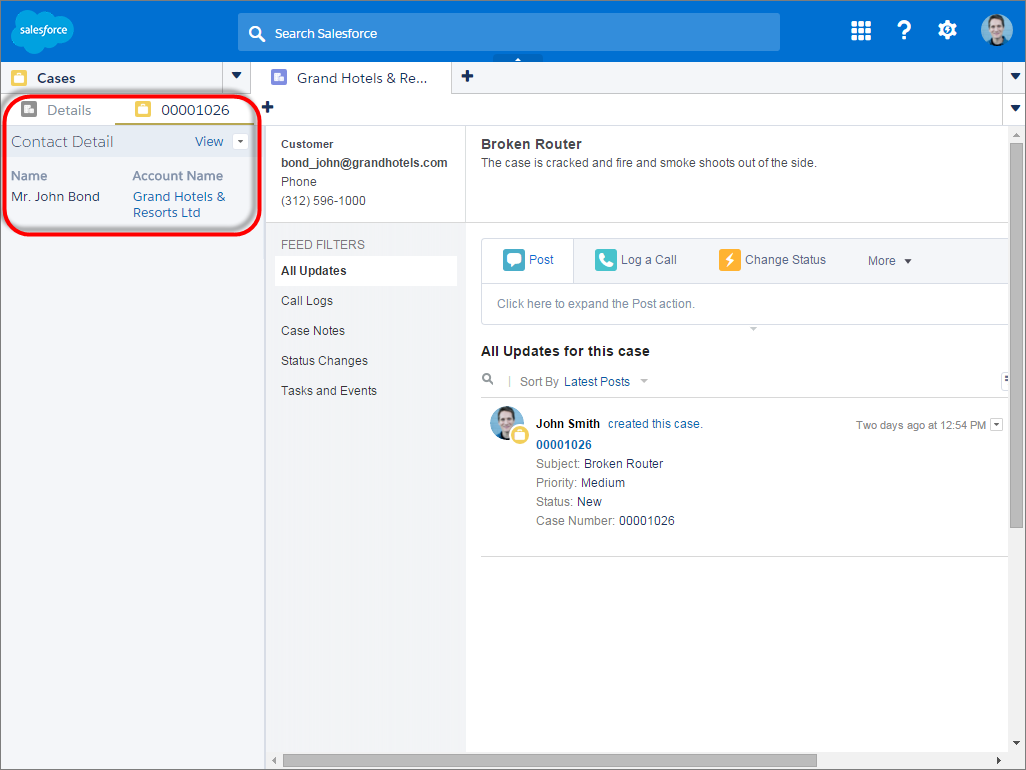Click the Broken Router case title
Screen dimensions: 1026x770
click(531, 144)
